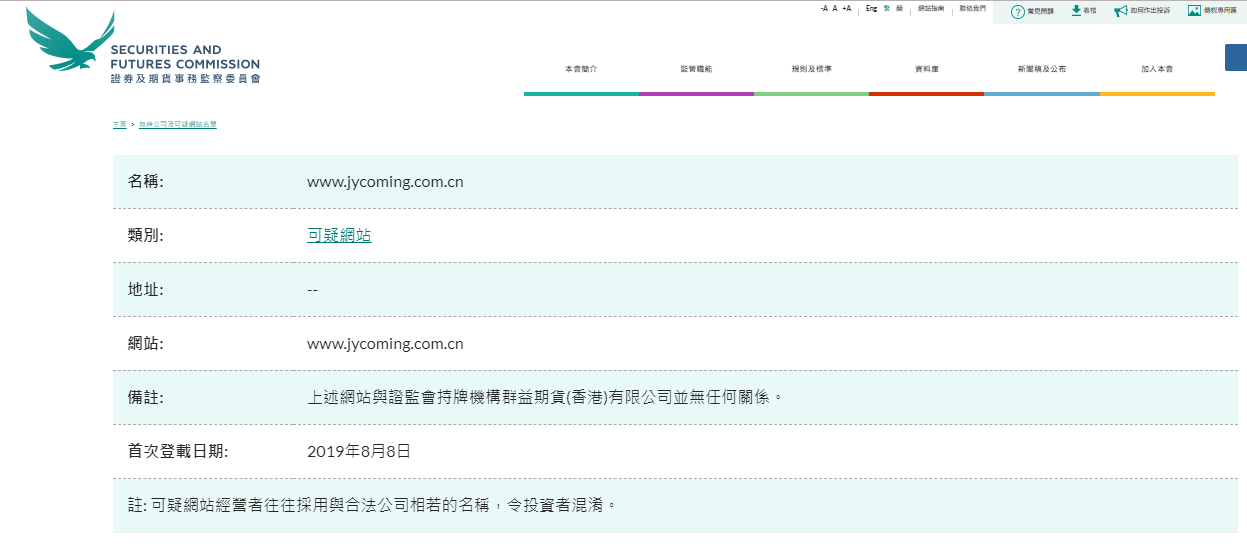Expand the 規則及標準 menu
The image size is (1247, 552).
811,69
